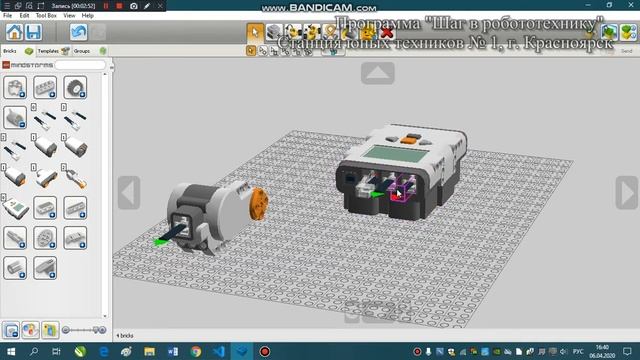This screenshot has width=640, height=360.
Task: Enable shape selection sub-tool
Action: [x=297, y=51]
